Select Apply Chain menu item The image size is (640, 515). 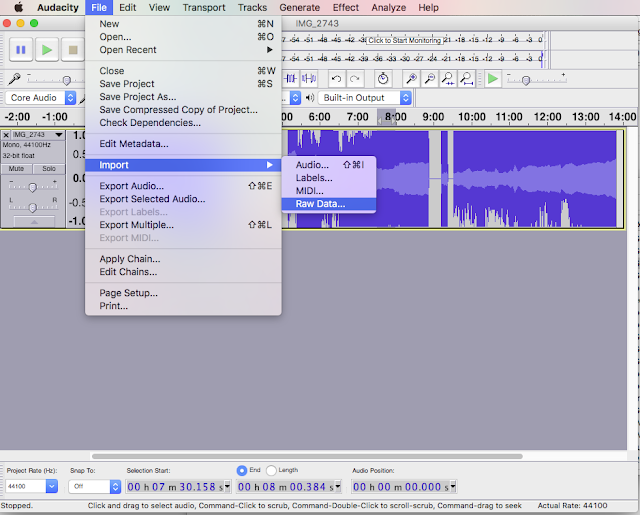(183, 259)
